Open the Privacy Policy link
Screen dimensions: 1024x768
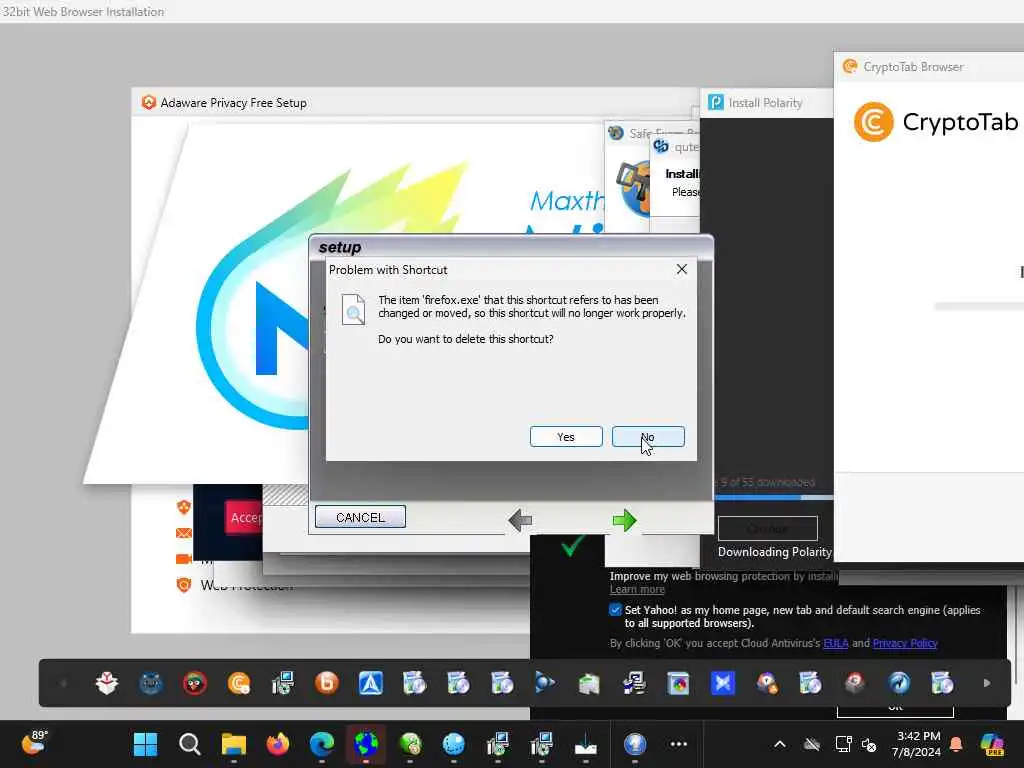coord(904,643)
